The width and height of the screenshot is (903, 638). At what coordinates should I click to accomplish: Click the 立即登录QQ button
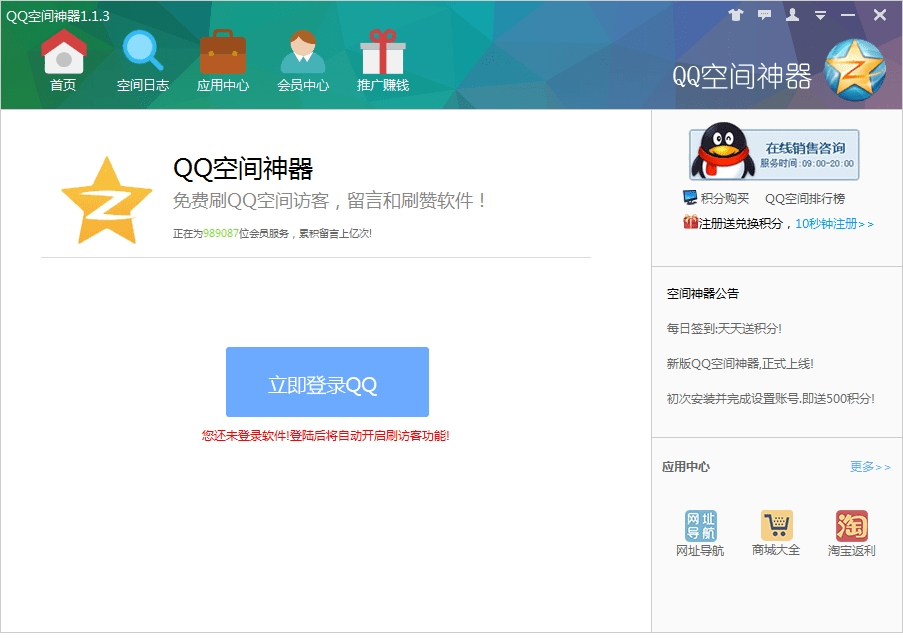327,382
